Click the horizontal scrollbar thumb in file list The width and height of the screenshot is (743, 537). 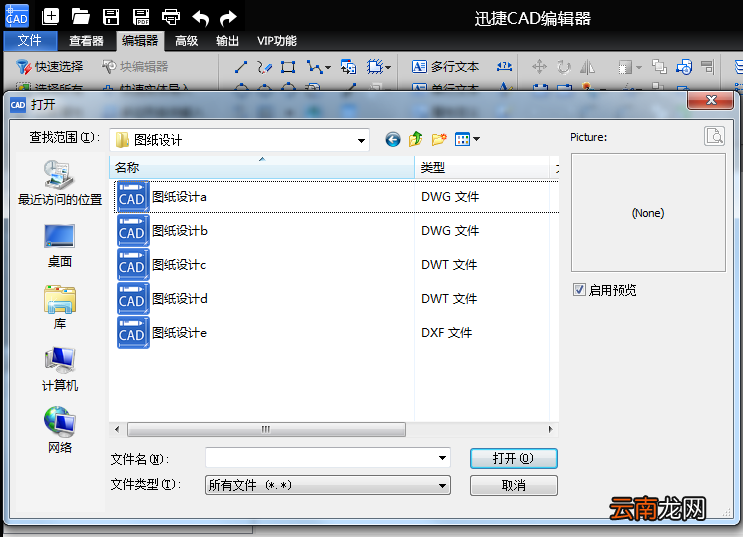point(266,429)
